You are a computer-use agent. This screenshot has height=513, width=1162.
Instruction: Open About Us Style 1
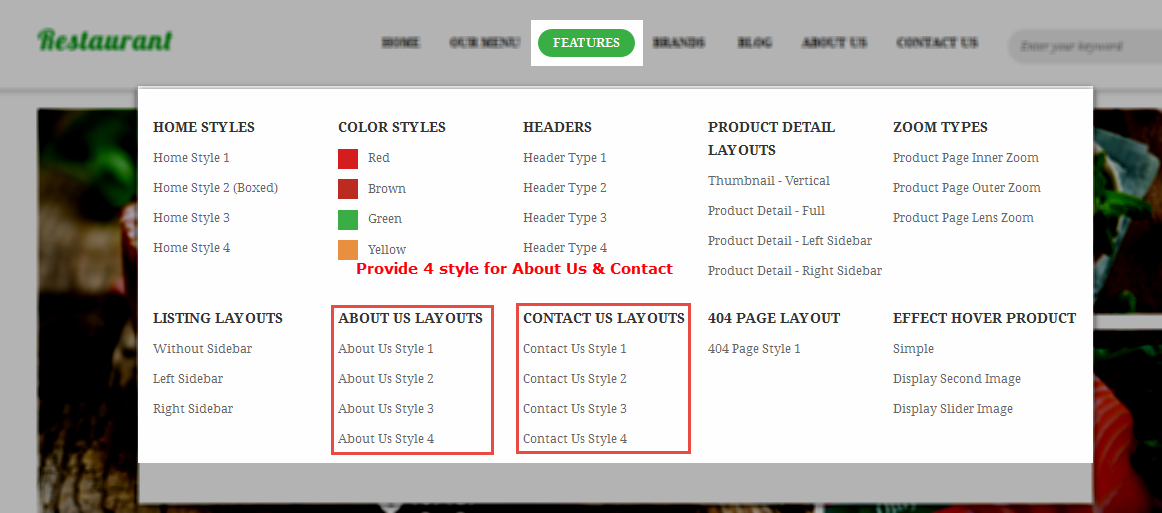tap(386, 349)
